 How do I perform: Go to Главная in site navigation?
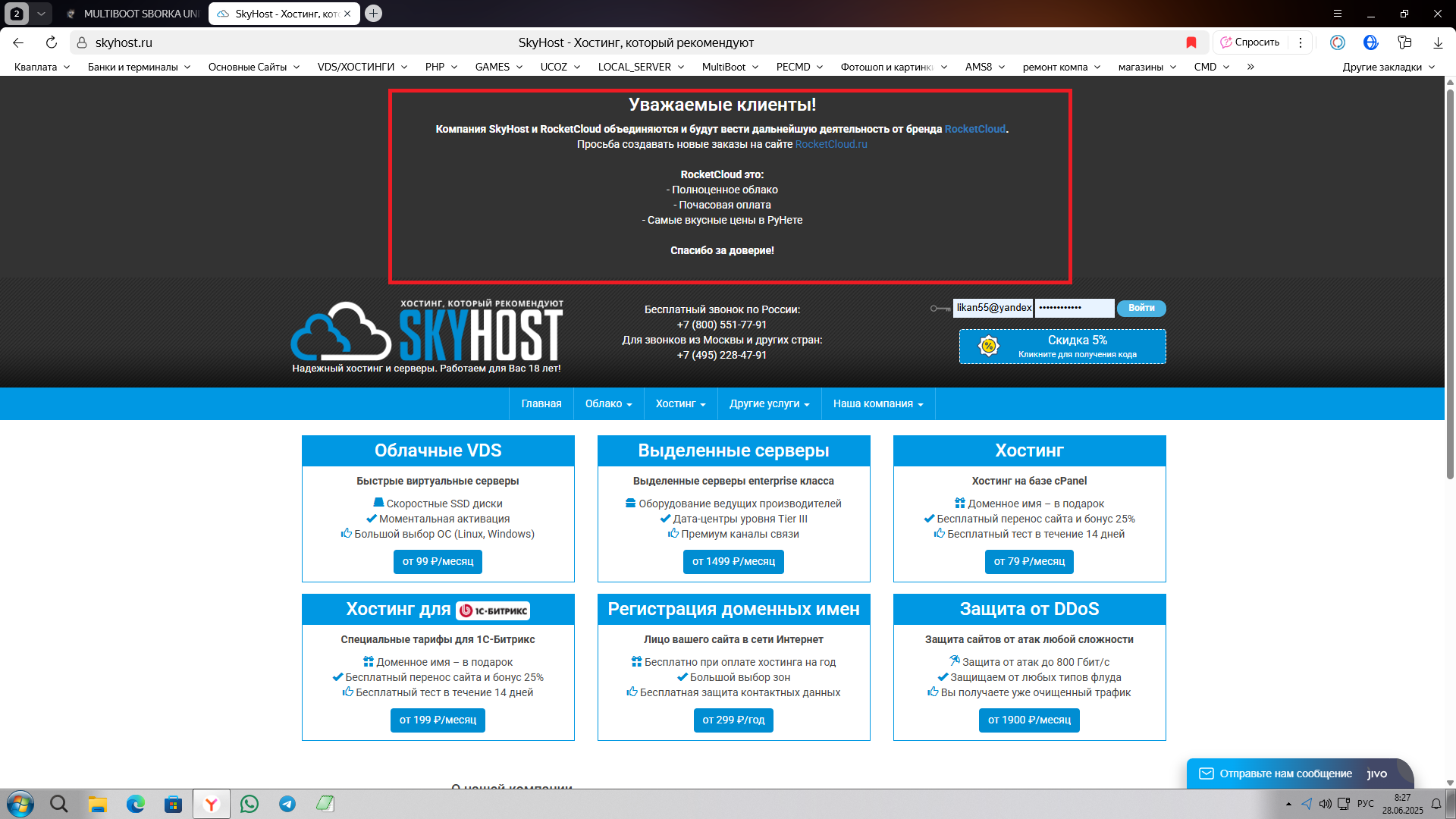point(541,403)
